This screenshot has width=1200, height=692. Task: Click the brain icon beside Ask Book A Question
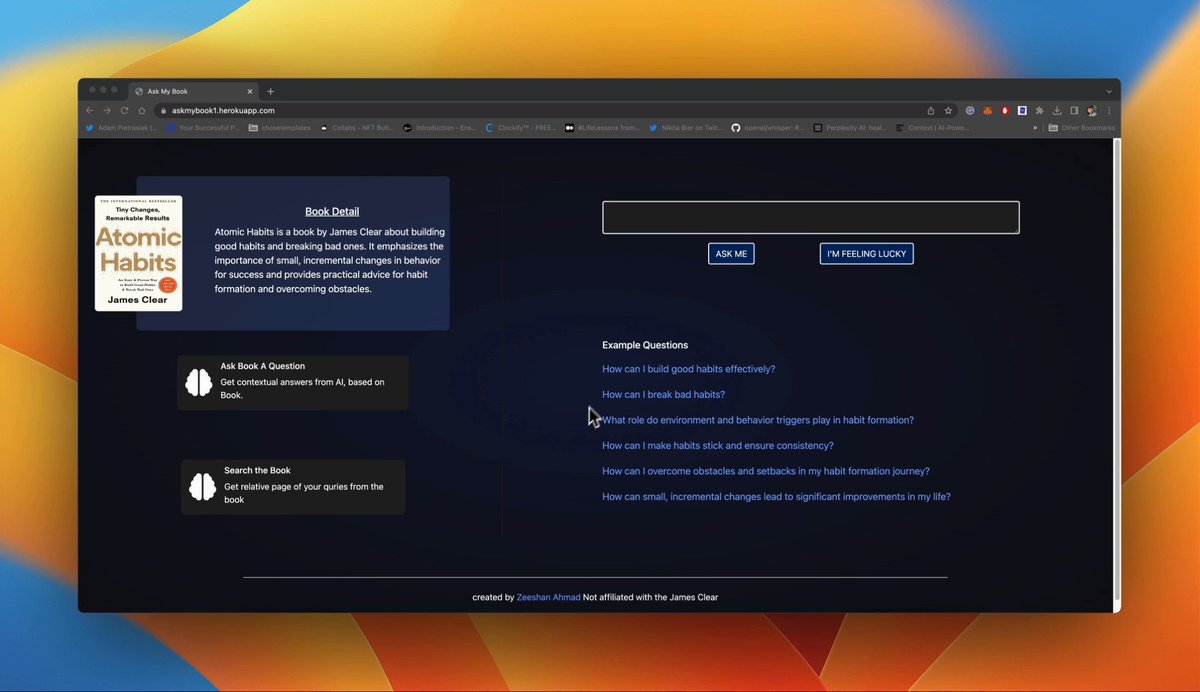[x=199, y=382]
